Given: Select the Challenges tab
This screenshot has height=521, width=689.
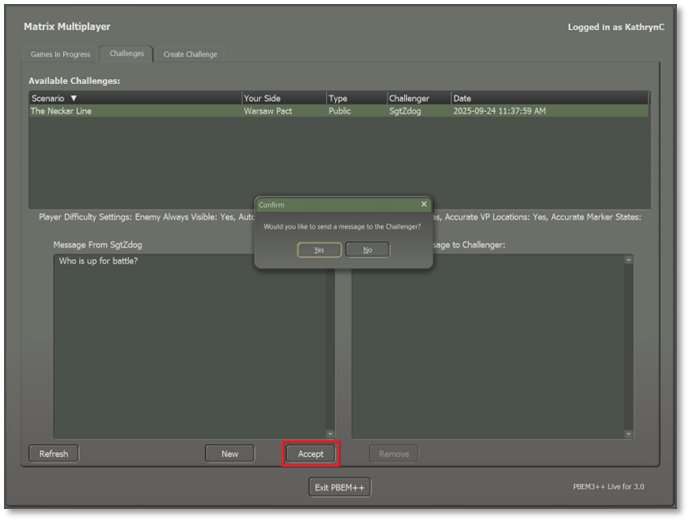Looking at the screenshot, I should point(127,54).
